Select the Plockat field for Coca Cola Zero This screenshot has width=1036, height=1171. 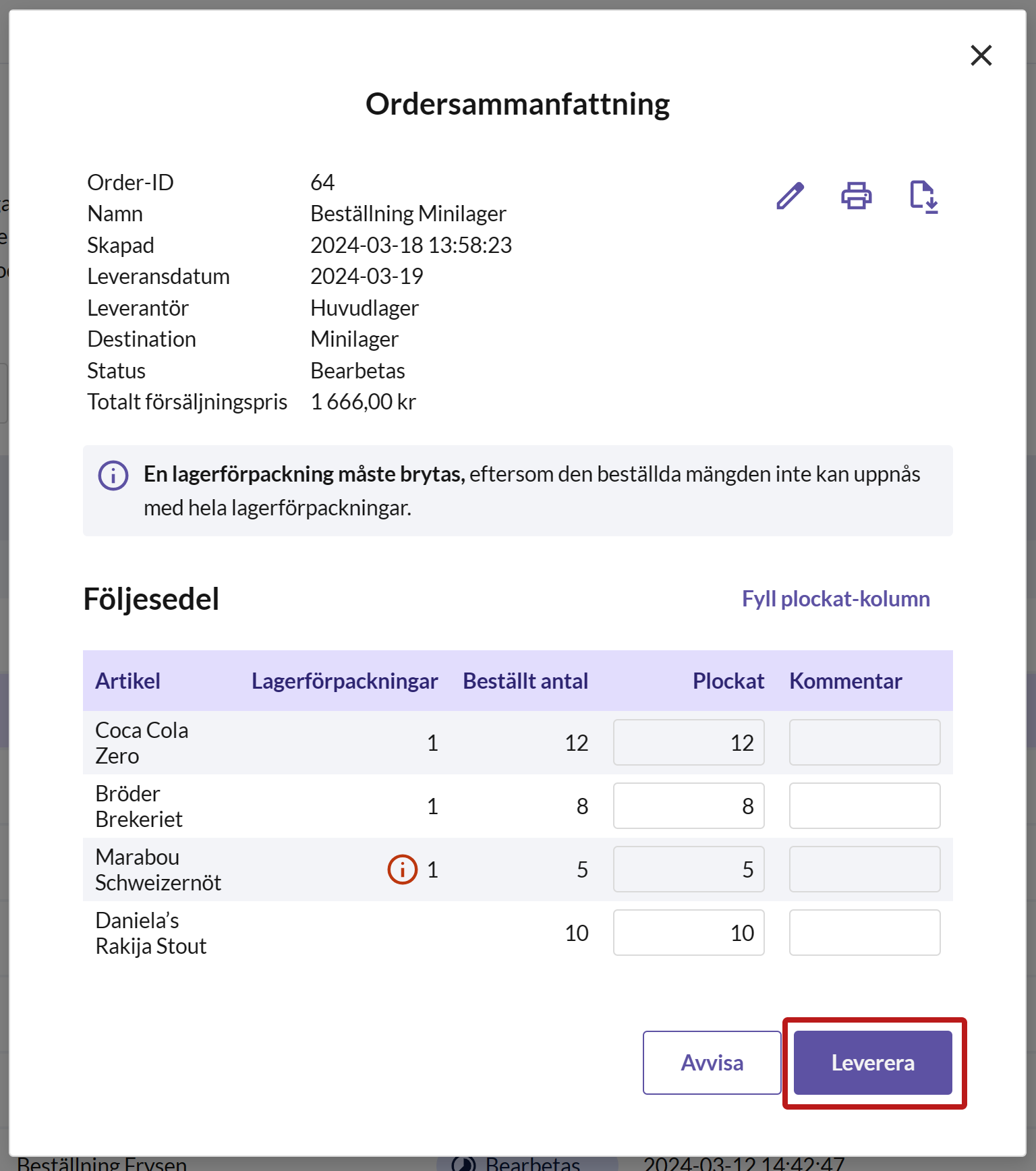pyautogui.click(x=689, y=743)
